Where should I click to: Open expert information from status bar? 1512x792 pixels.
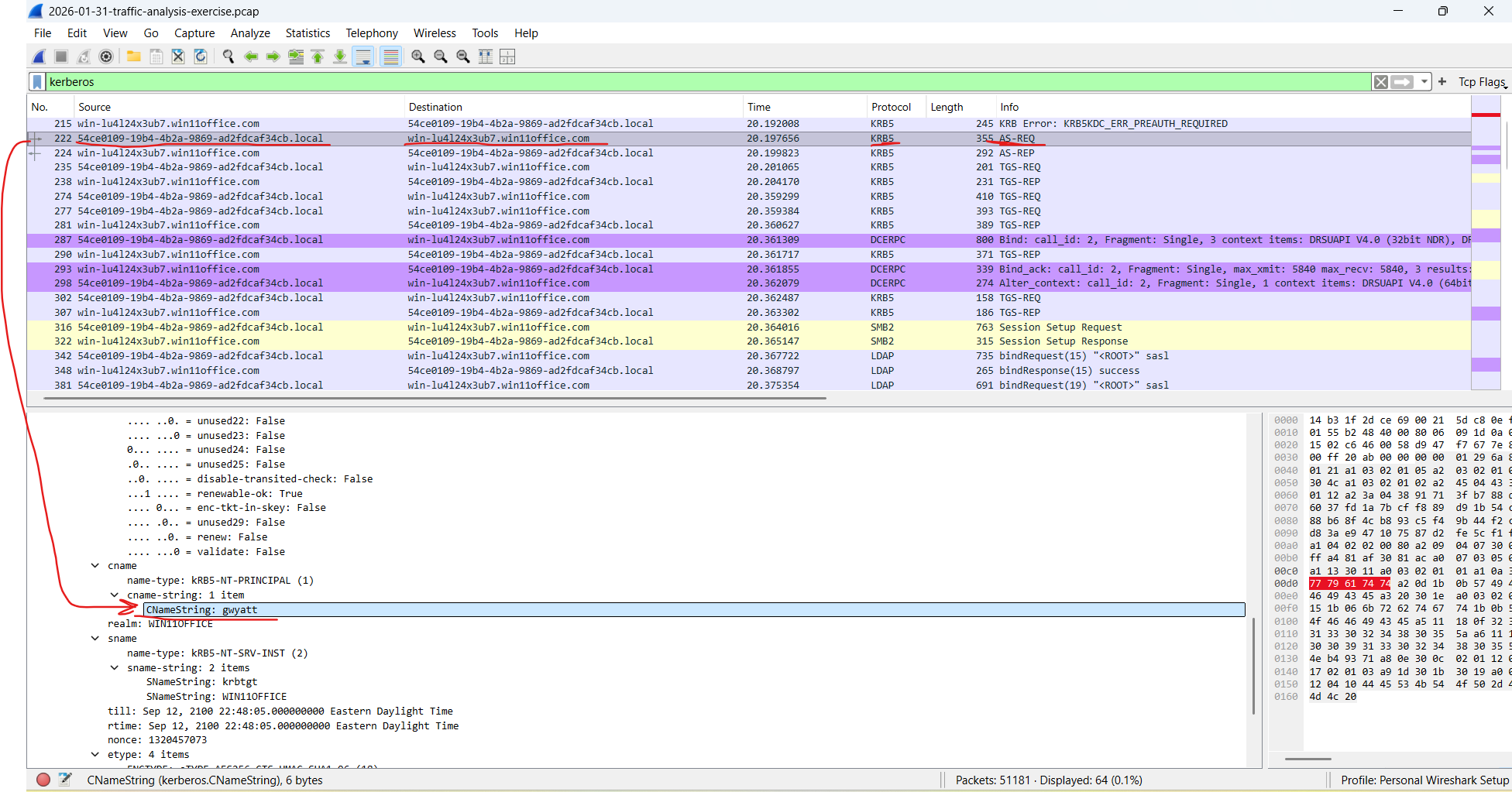point(43,780)
